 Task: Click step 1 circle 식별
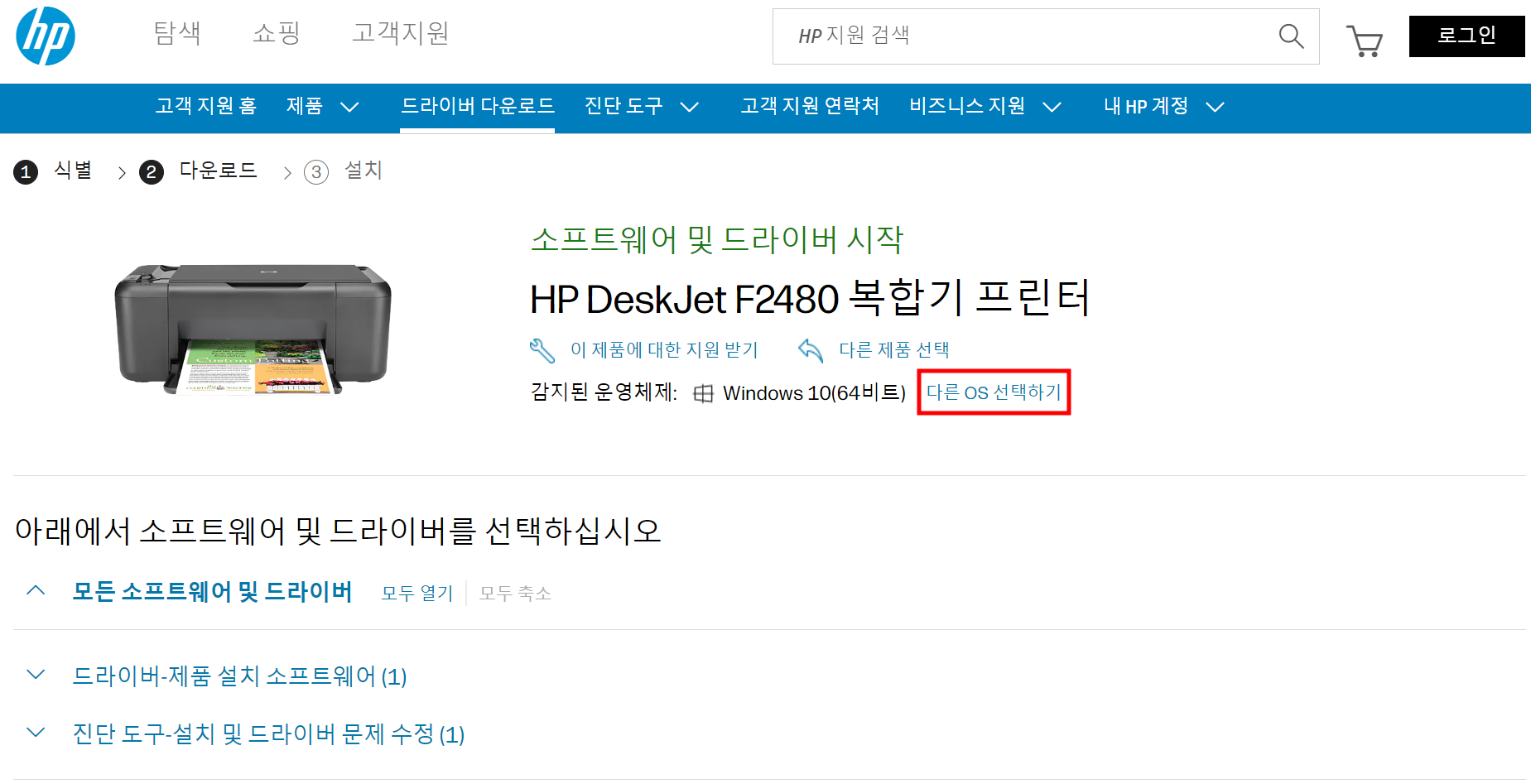pyautogui.click(x=26, y=172)
